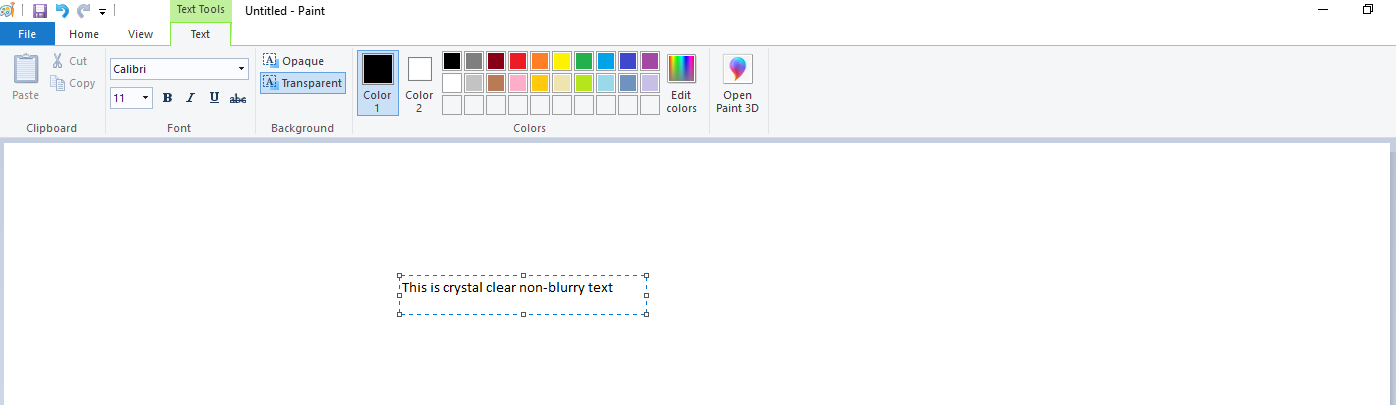Image resolution: width=1396 pixels, height=405 pixels.
Task: Pick the lime green color swatch
Action: point(584,83)
